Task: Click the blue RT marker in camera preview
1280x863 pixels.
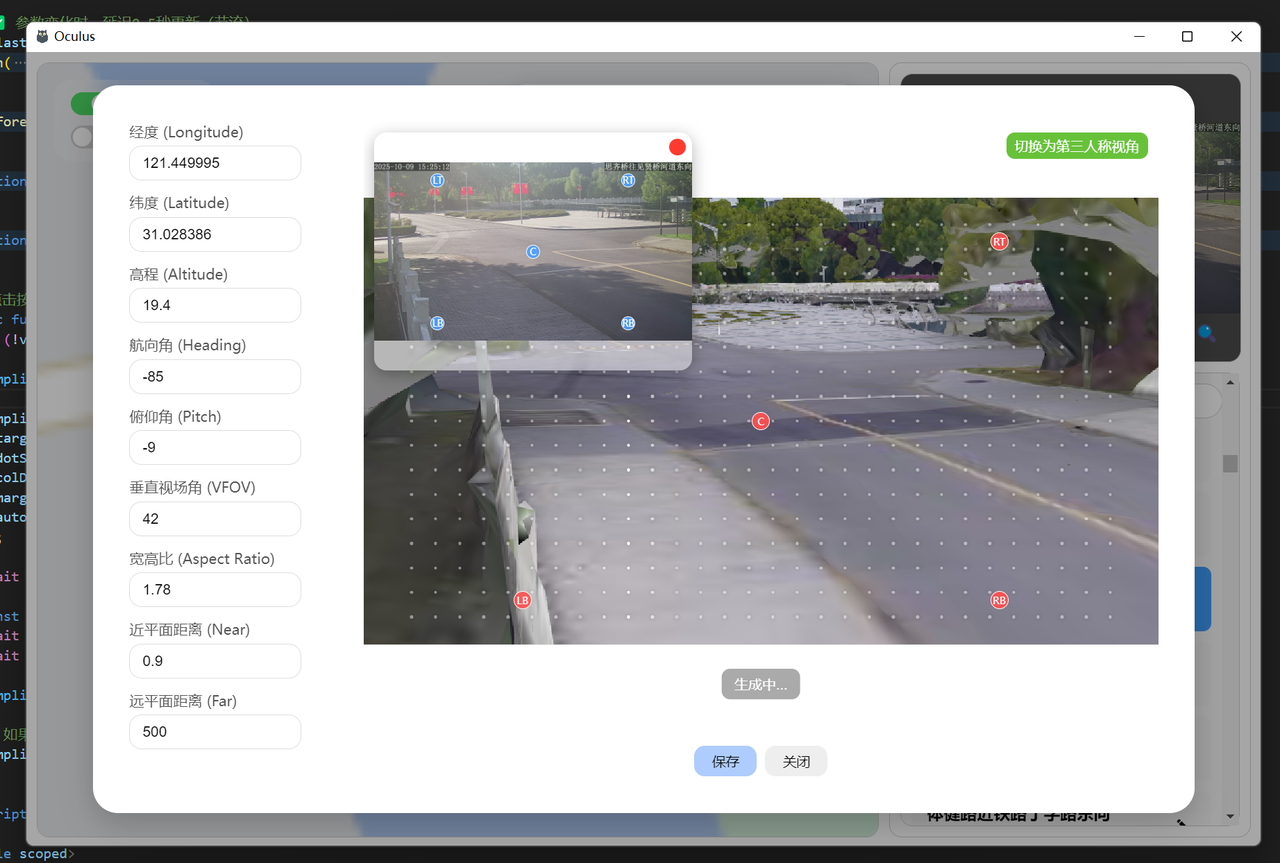Action: (628, 180)
